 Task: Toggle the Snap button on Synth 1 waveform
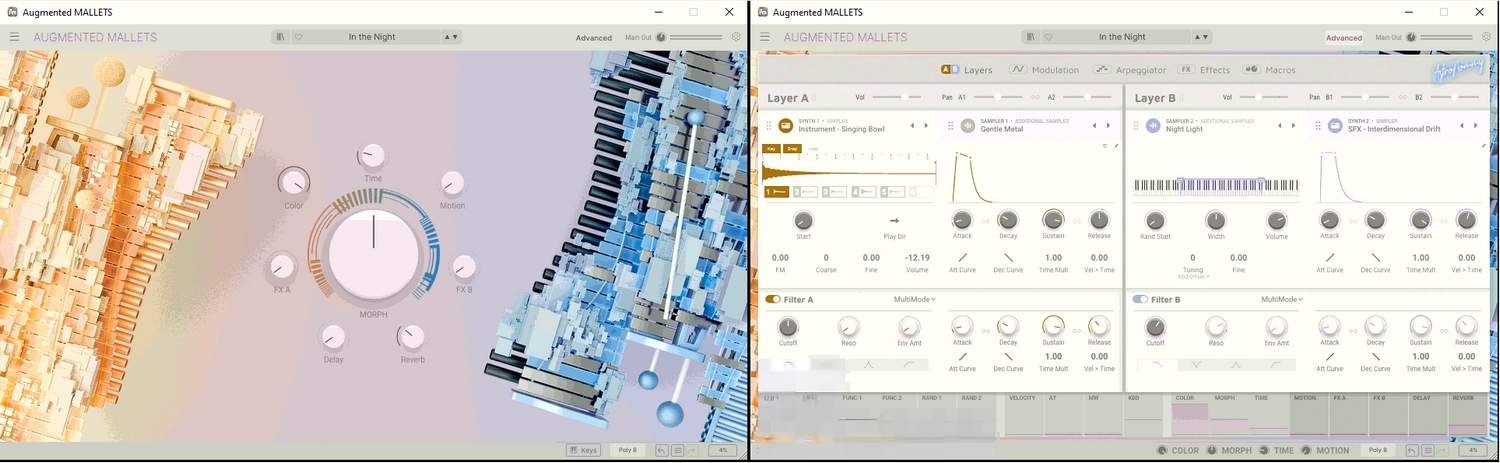tap(792, 148)
